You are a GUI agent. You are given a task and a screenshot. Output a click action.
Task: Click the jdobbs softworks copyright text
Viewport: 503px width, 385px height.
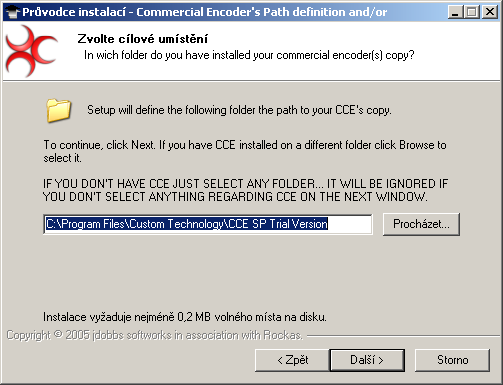tap(154, 335)
